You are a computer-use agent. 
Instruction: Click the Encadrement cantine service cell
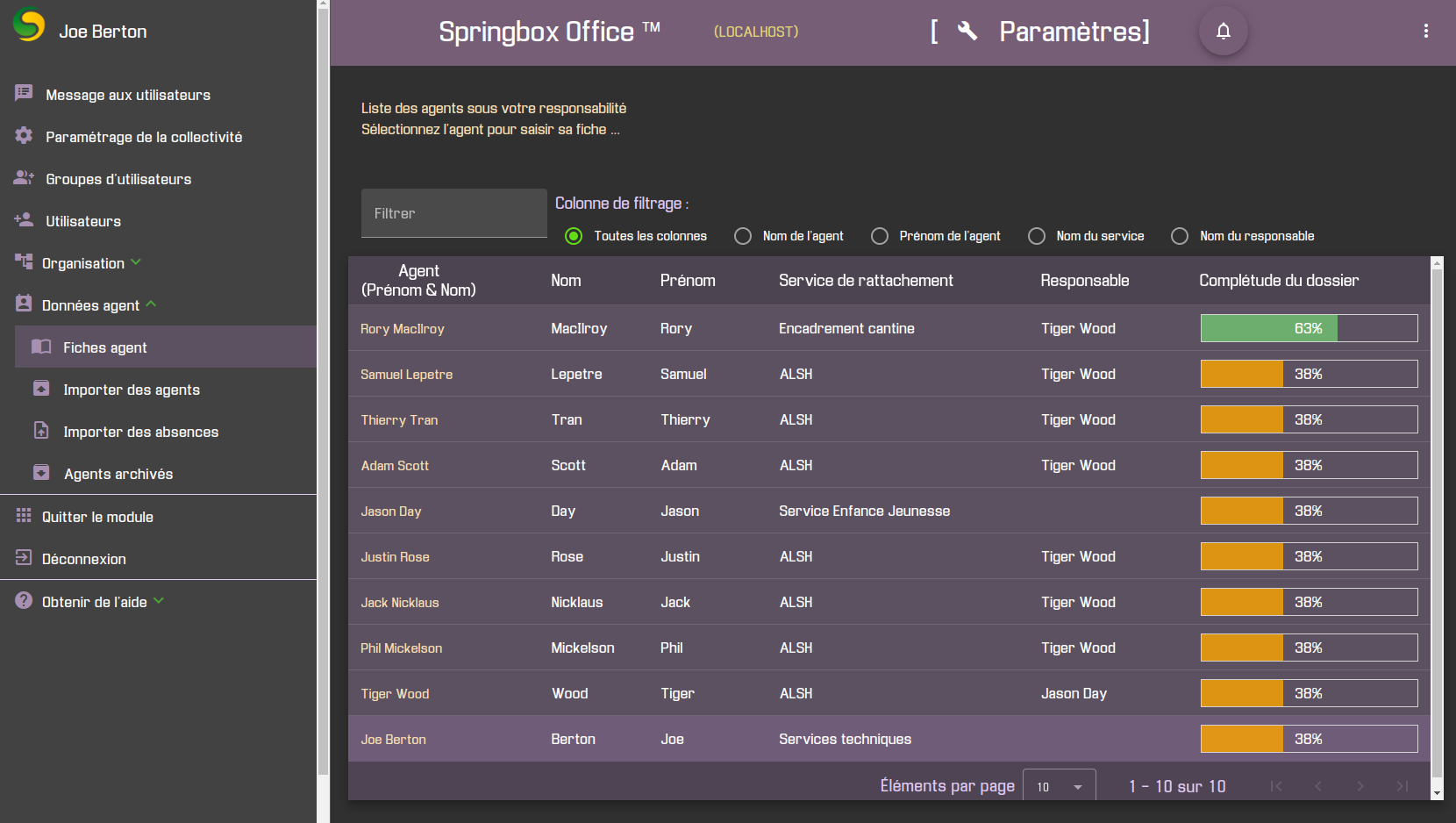(846, 328)
